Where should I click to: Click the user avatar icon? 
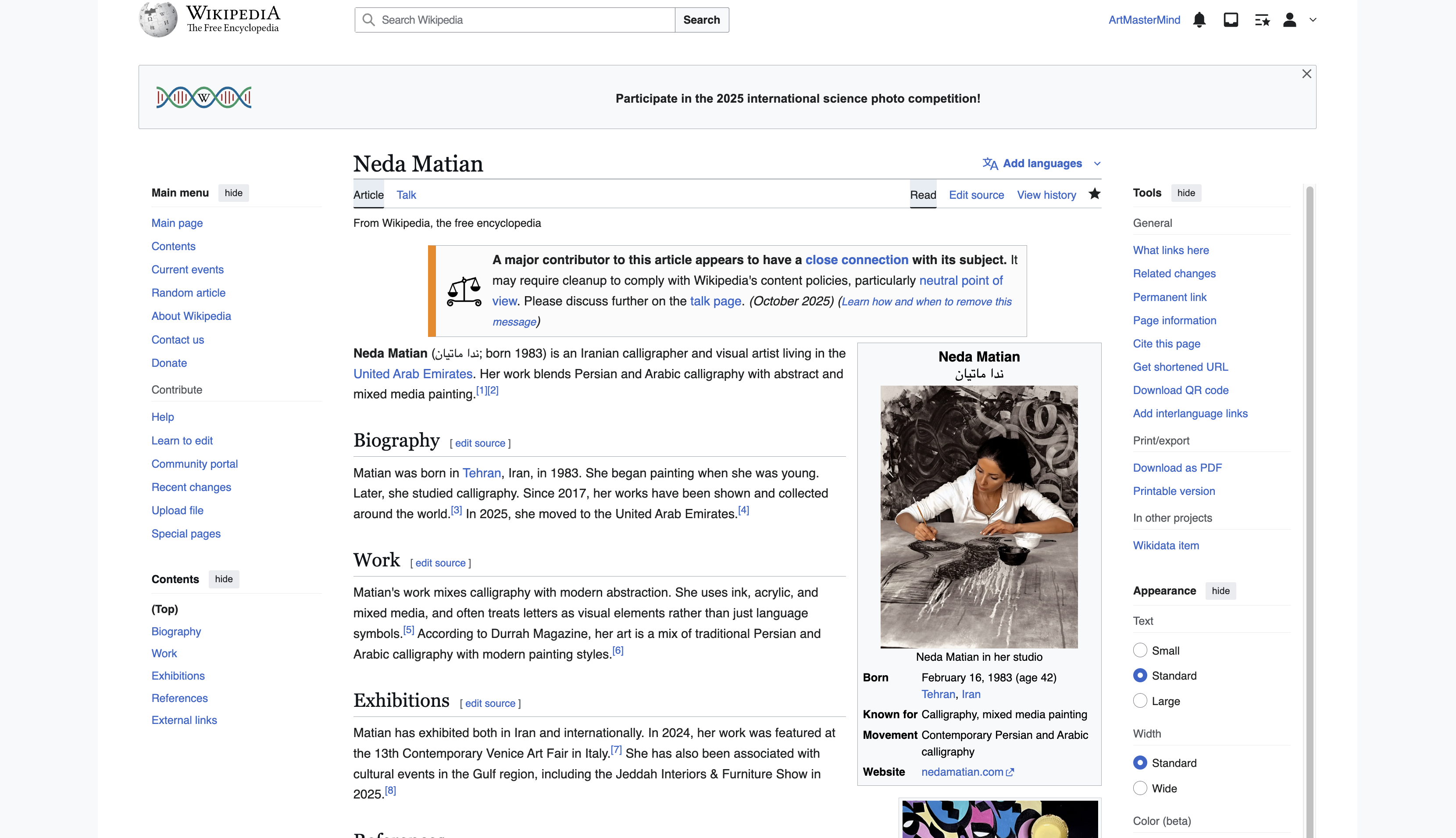pyautogui.click(x=1290, y=20)
